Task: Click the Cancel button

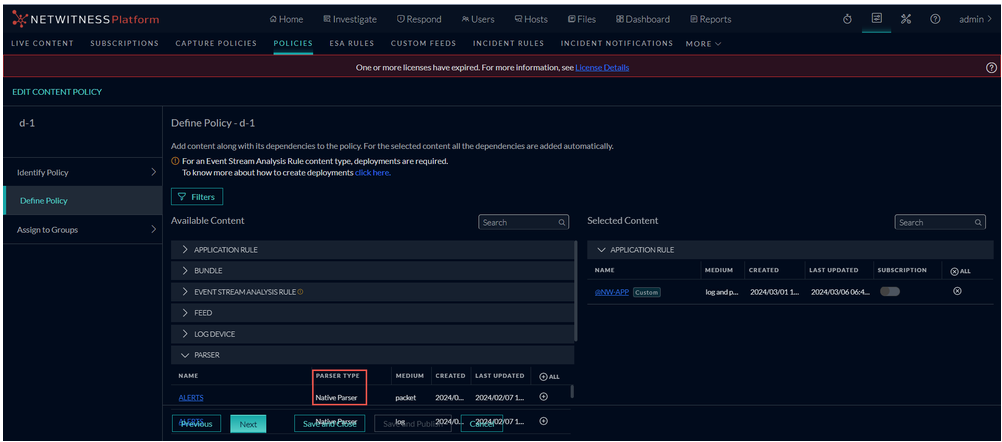Action: point(481,423)
